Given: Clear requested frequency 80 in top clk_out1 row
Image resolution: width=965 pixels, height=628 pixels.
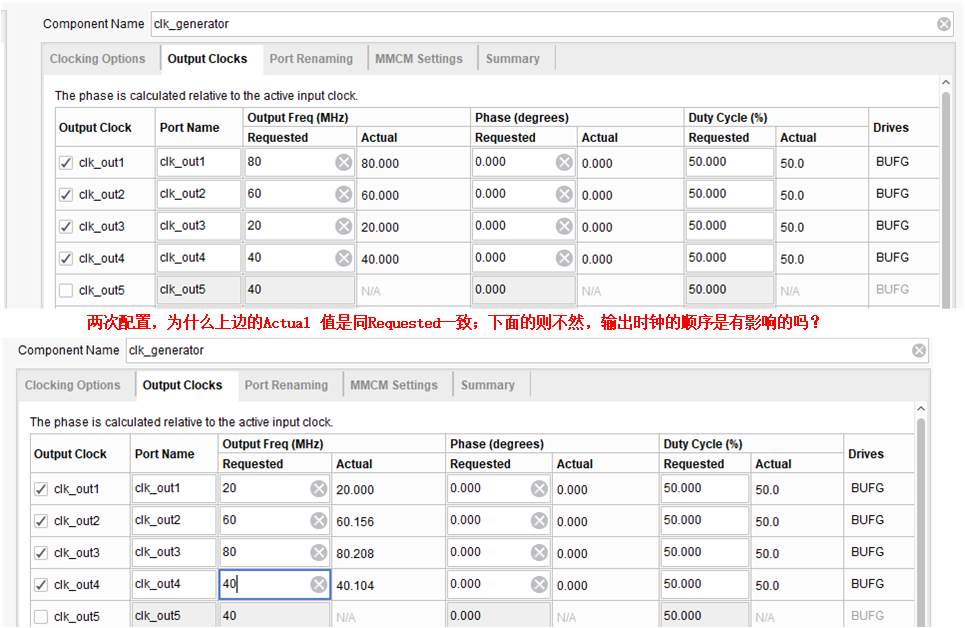Looking at the screenshot, I should (343, 162).
